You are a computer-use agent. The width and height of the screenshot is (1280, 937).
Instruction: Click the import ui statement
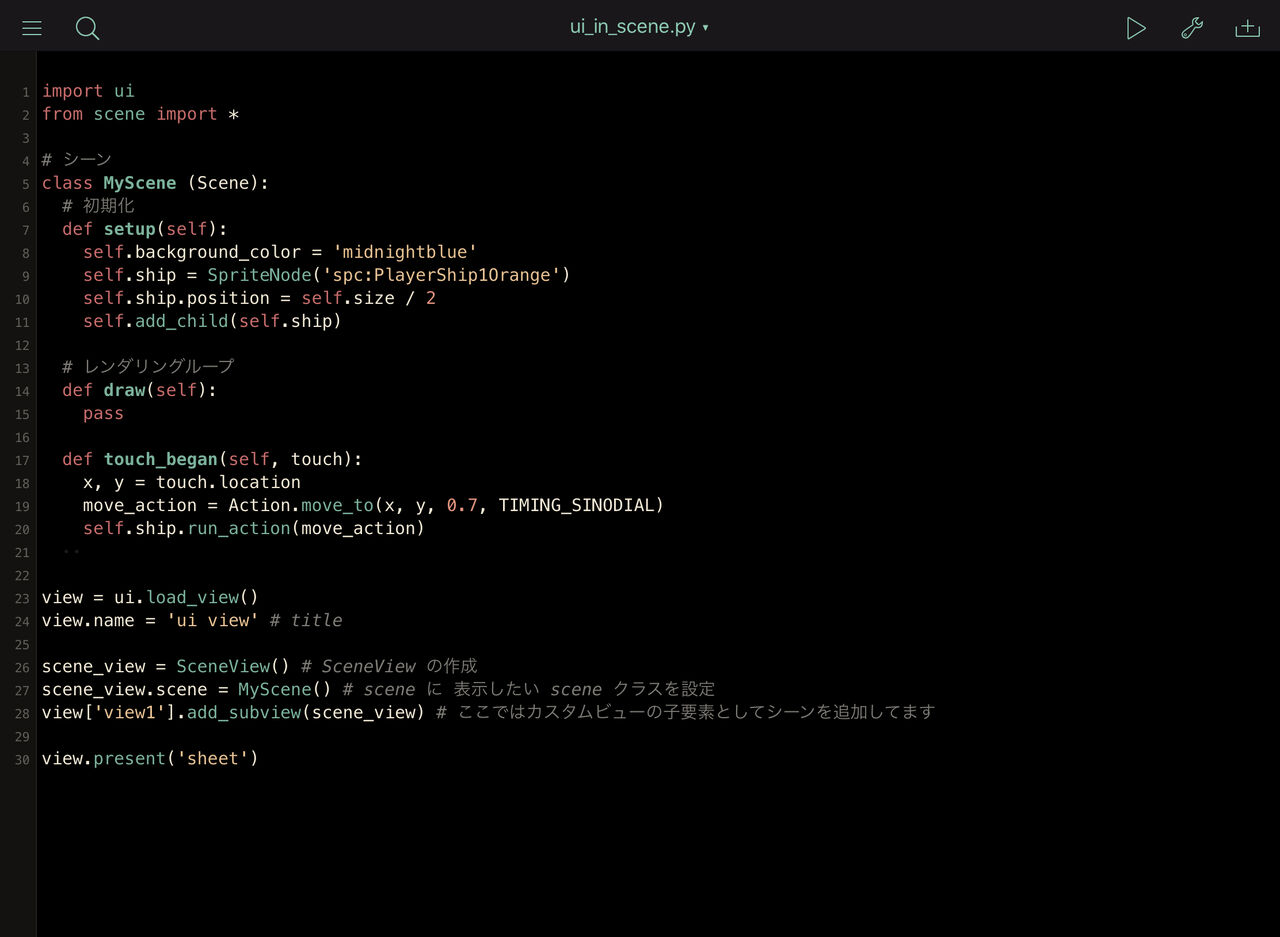pos(87,90)
